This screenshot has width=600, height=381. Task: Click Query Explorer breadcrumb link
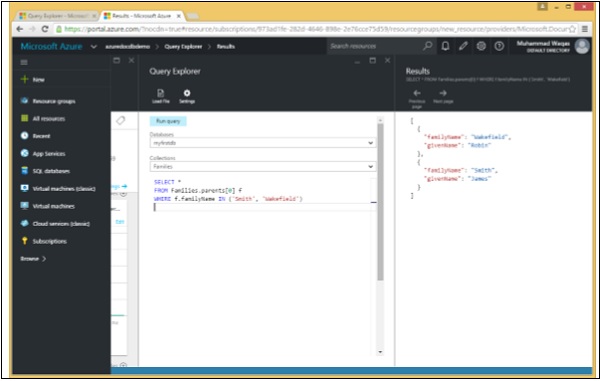click(183, 46)
